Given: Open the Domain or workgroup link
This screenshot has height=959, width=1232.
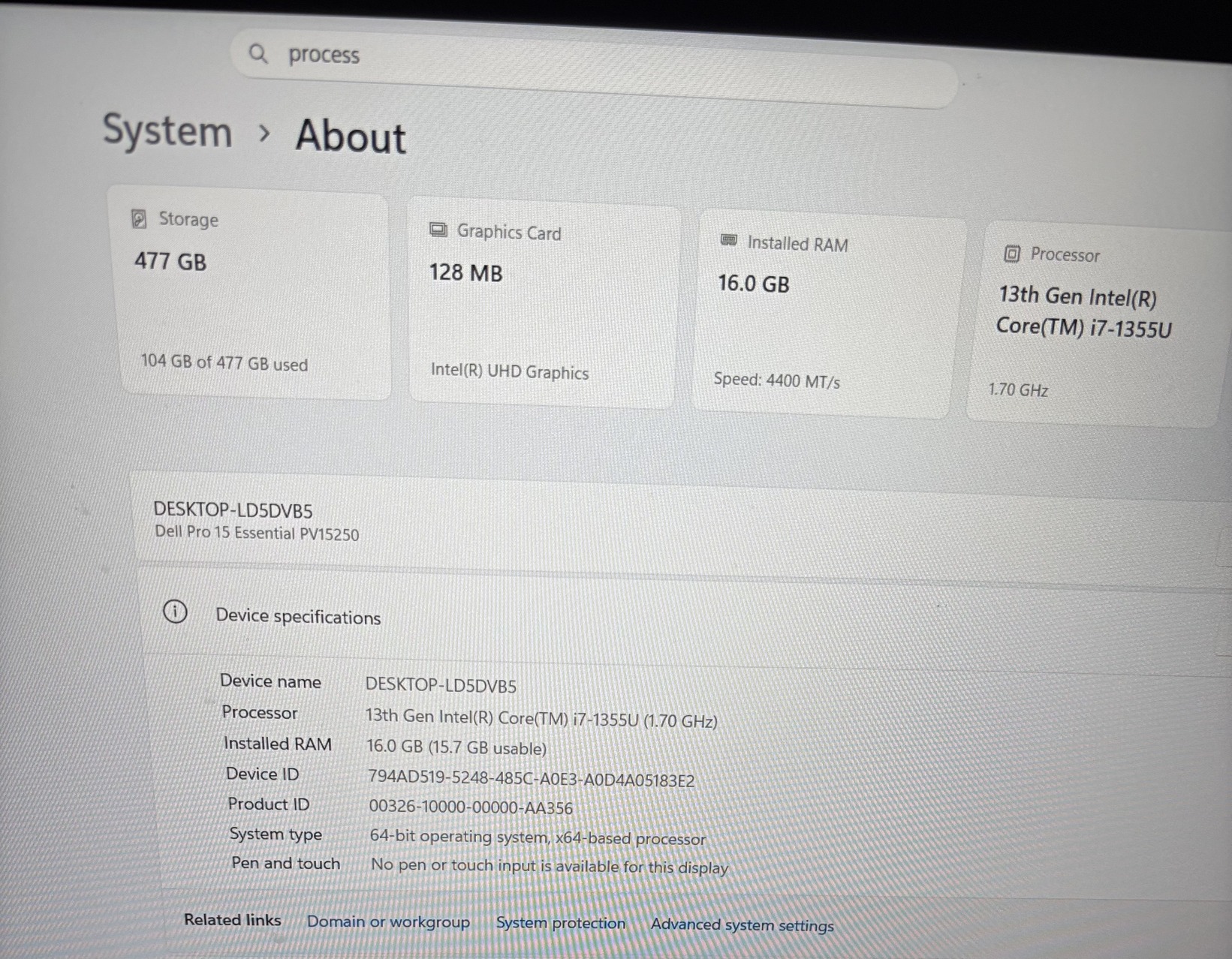Looking at the screenshot, I should (388, 921).
